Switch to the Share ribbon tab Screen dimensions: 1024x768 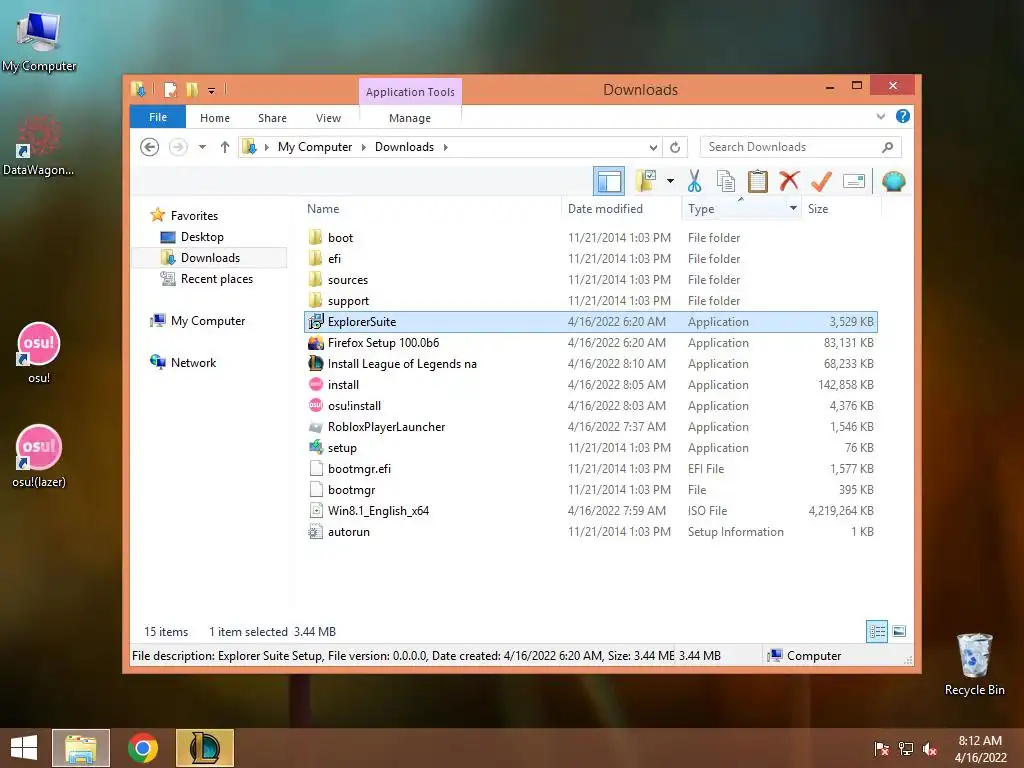coord(272,118)
